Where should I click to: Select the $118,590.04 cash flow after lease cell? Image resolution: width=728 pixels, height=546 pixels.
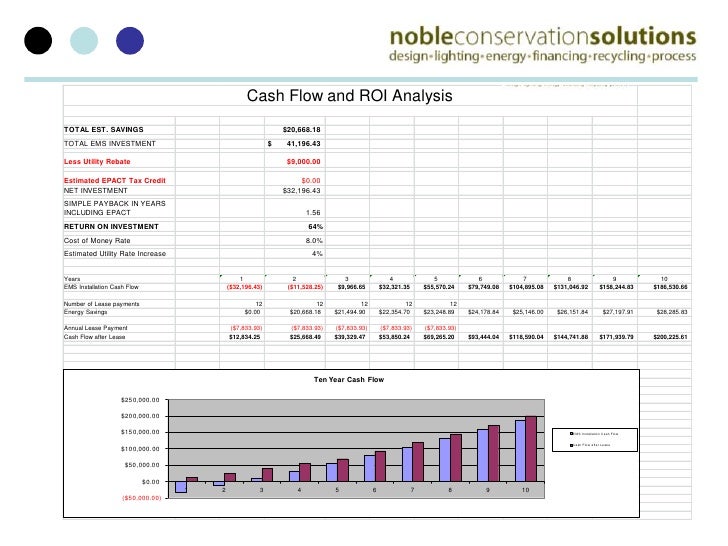tap(526, 337)
